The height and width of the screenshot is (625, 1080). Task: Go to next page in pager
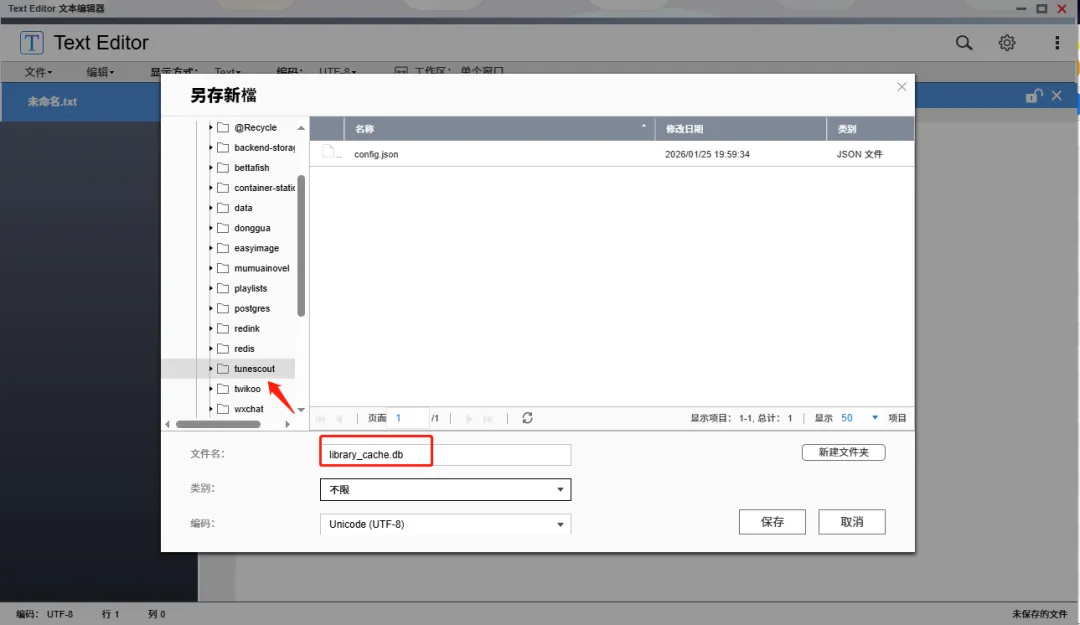(x=469, y=418)
